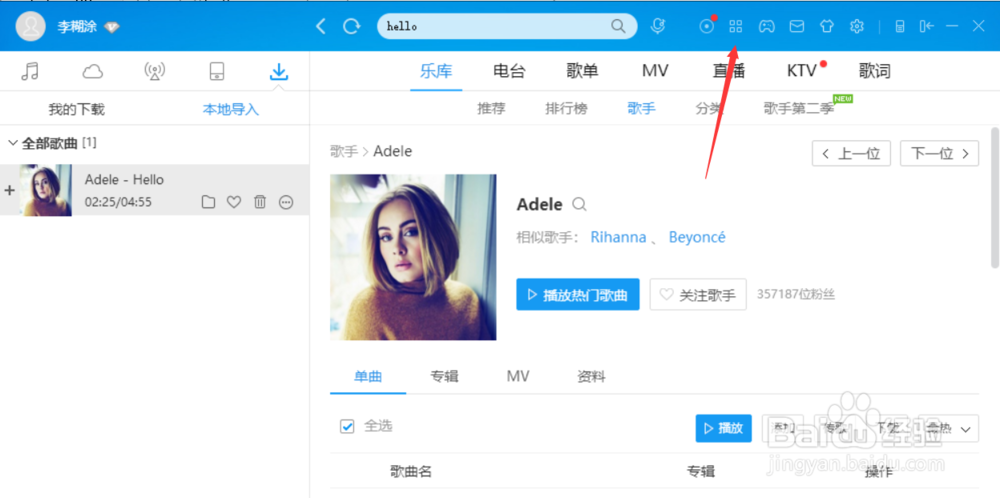
Task: Click blue 播放 button in song list
Action: tap(723, 428)
